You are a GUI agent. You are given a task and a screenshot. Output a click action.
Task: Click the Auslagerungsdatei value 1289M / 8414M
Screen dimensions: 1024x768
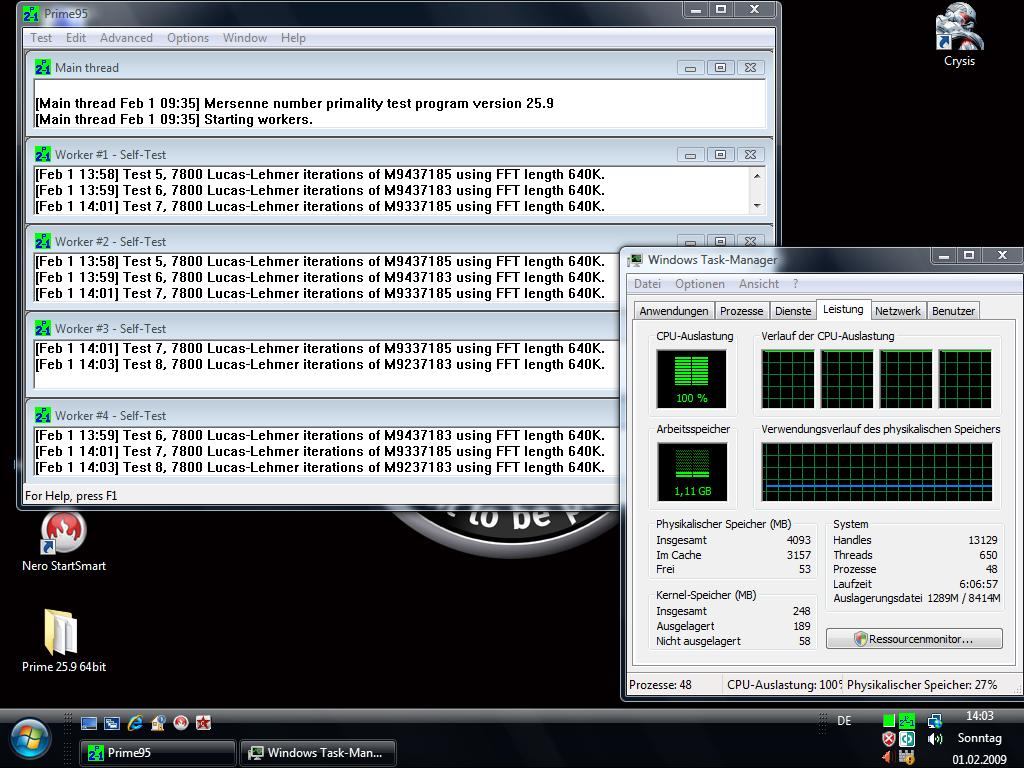pyautogui.click(x=963, y=598)
